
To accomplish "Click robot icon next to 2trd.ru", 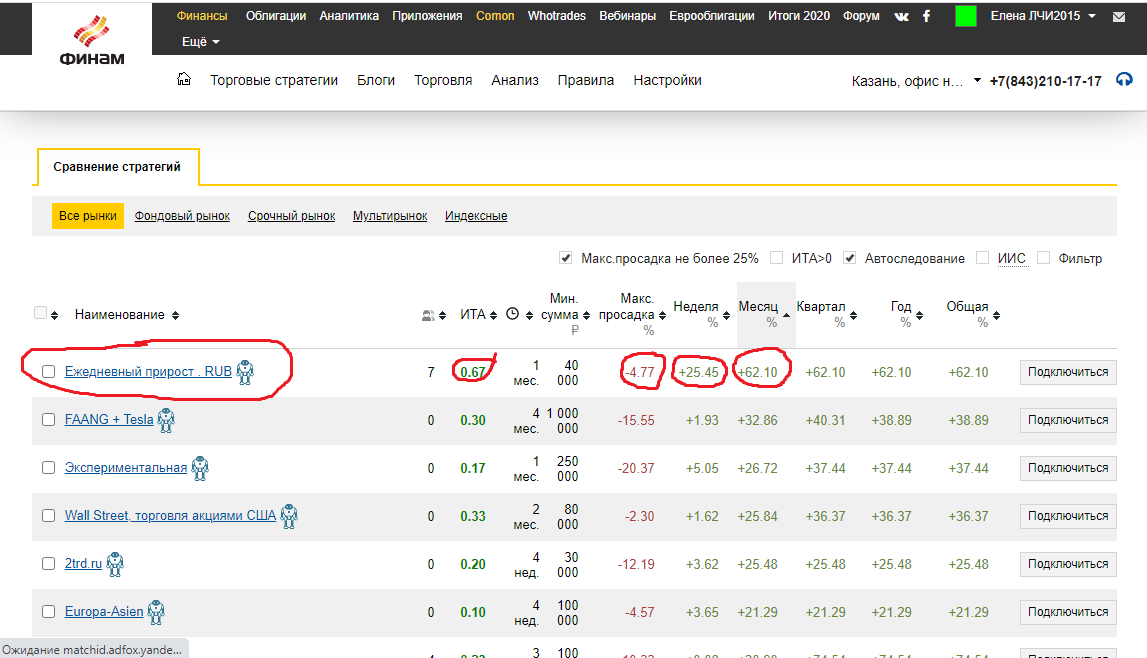I will (x=115, y=564).
